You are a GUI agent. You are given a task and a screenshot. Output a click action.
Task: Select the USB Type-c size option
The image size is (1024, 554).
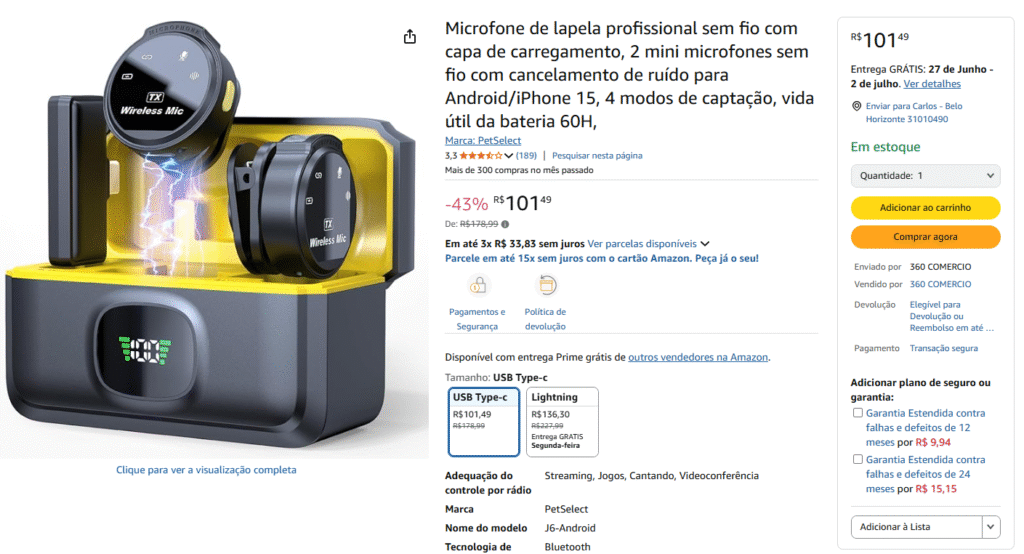(x=484, y=421)
